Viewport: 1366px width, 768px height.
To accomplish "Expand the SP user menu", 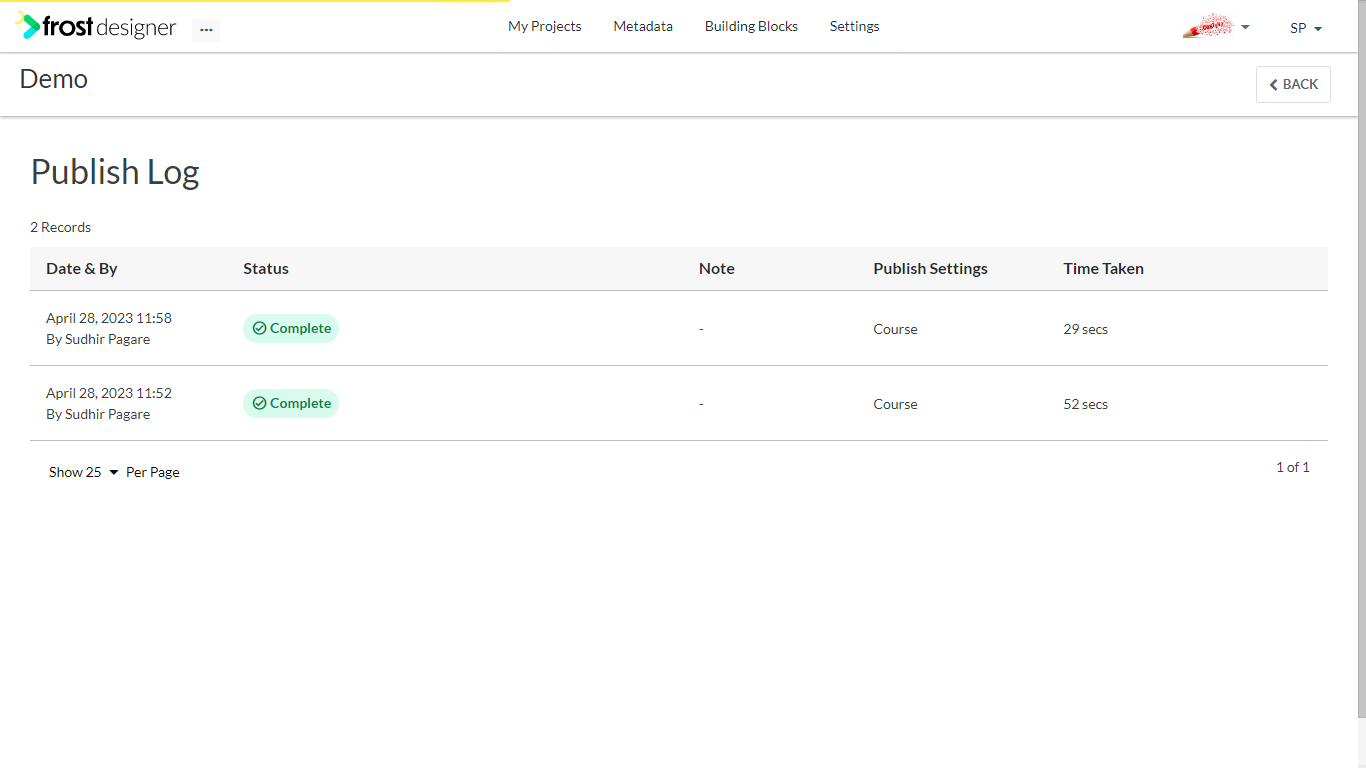I will [x=1306, y=28].
